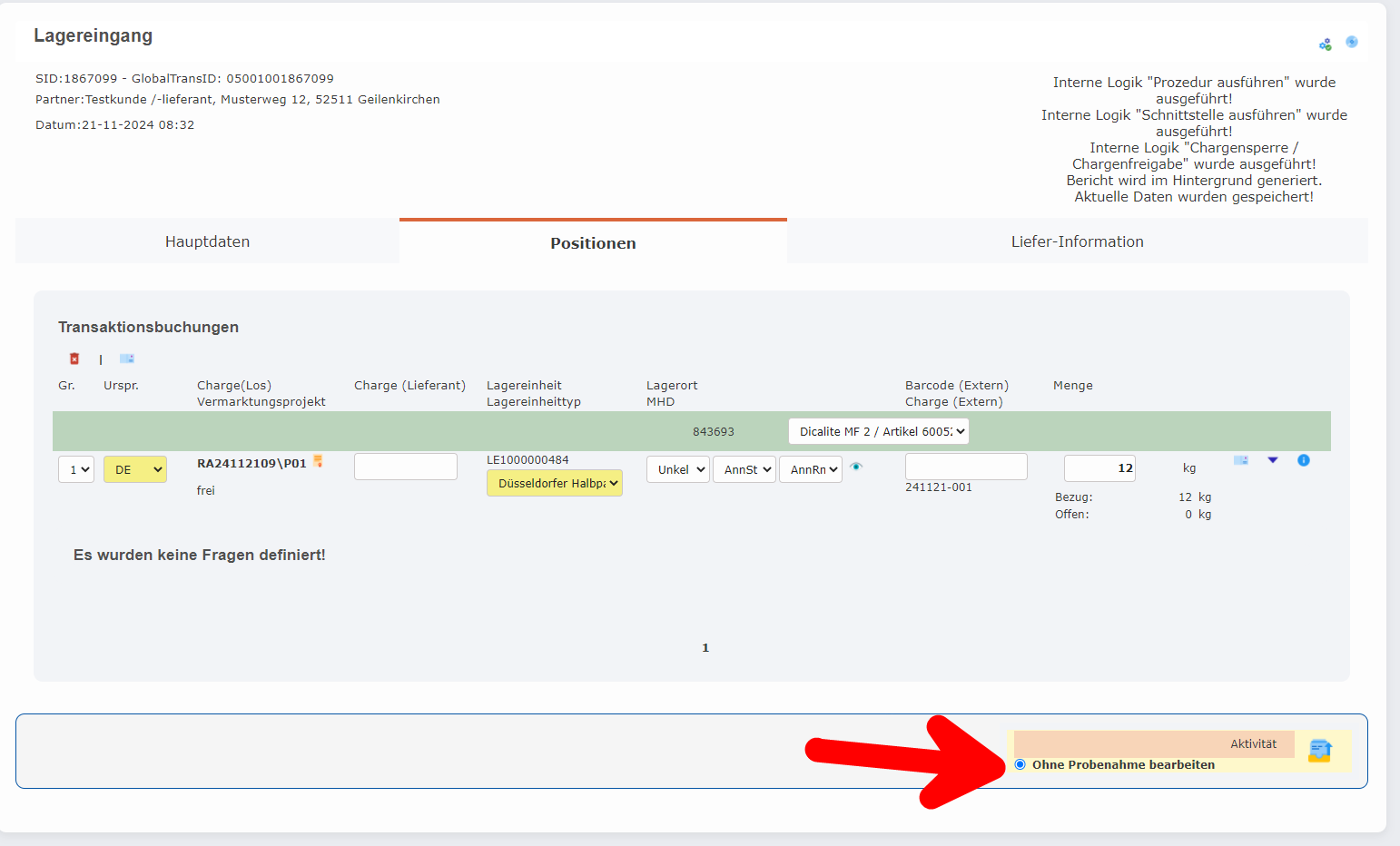Click the card icon right of the kg unit
This screenshot has width=1400, height=846.
point(1241,460)
